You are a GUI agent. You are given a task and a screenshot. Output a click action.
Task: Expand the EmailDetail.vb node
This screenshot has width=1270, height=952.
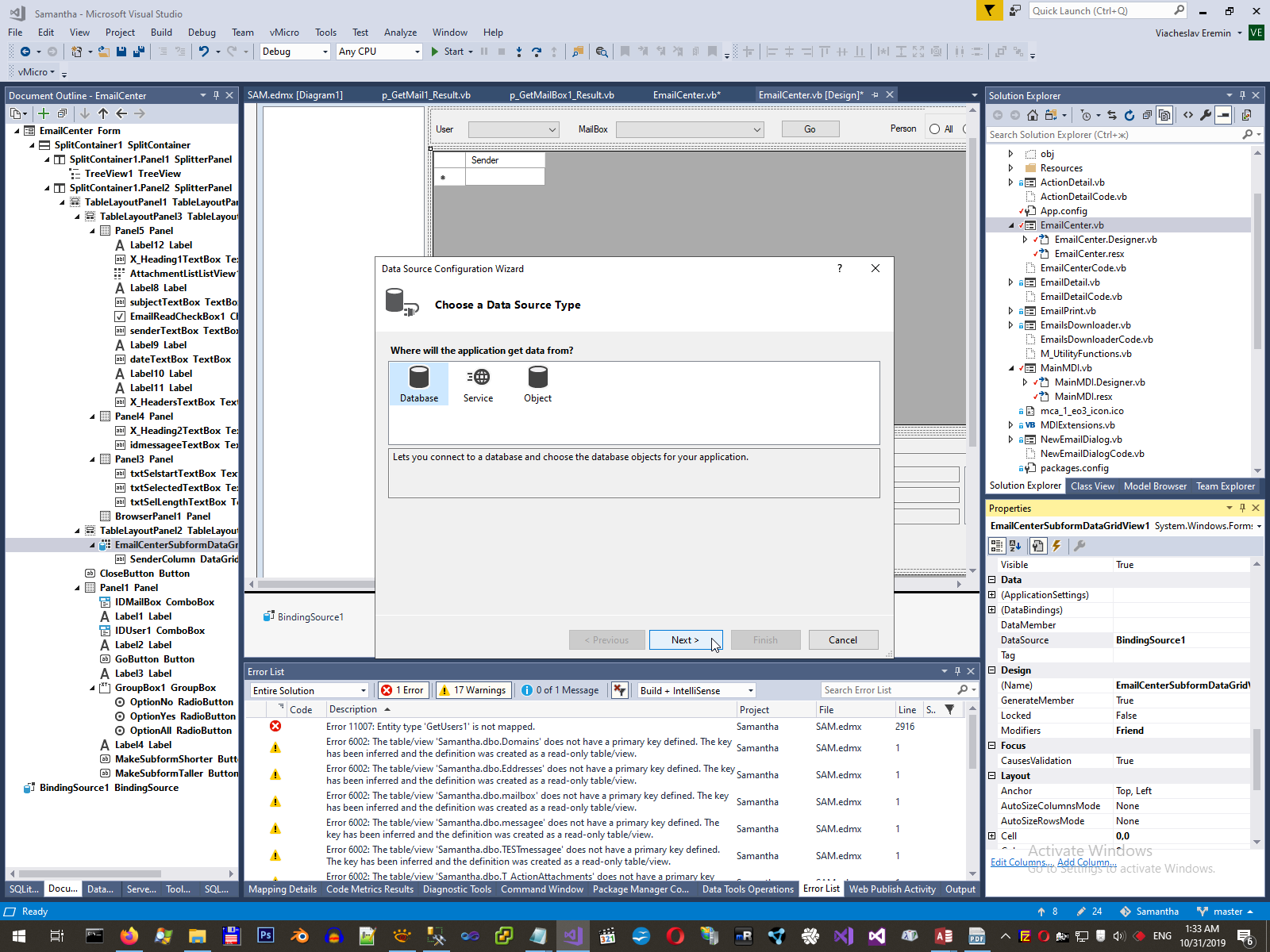point(1010,282)
